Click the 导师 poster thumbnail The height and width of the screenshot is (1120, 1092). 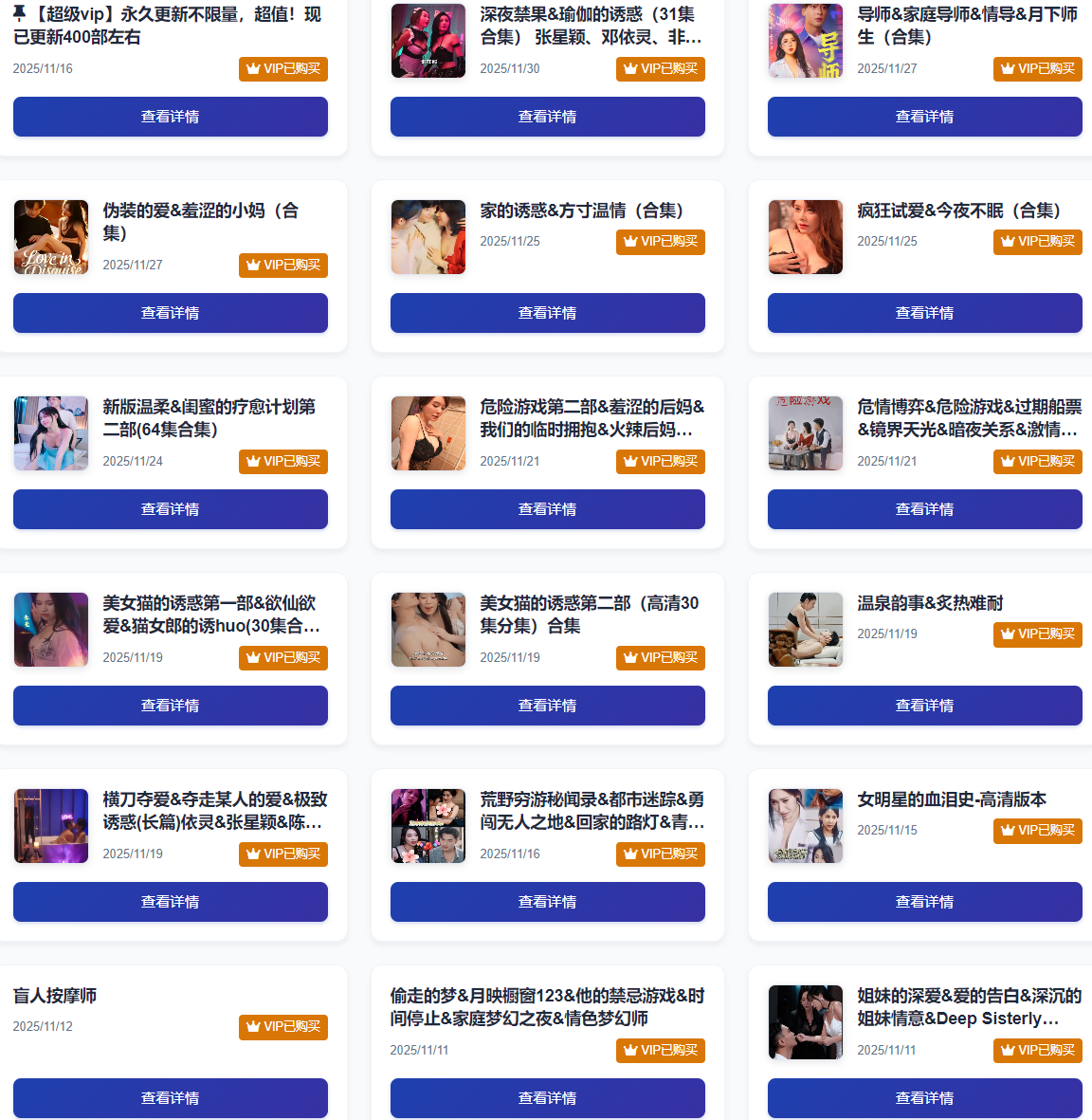(806, 41)
